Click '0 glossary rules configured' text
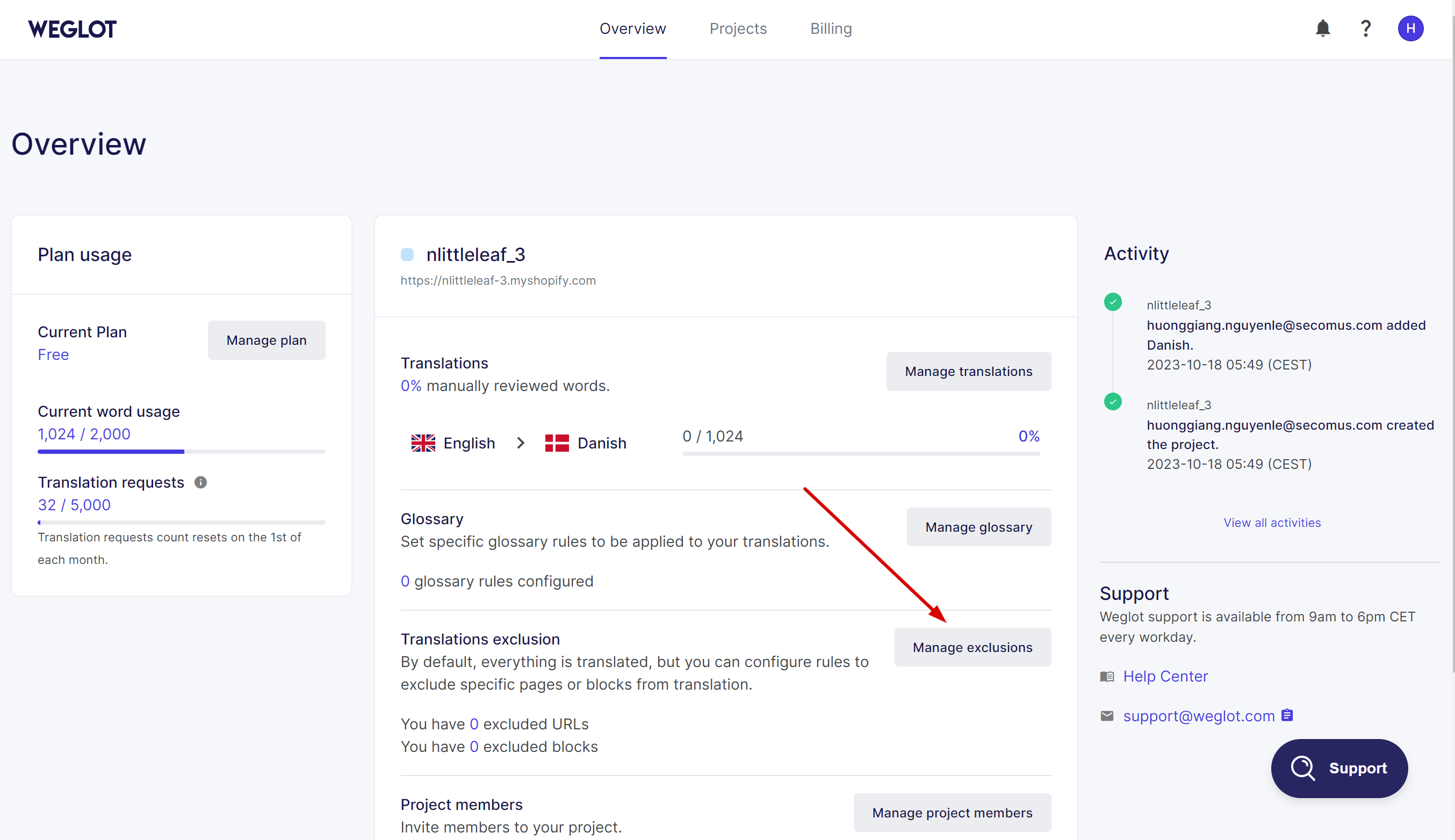 [x=496, y=581]
